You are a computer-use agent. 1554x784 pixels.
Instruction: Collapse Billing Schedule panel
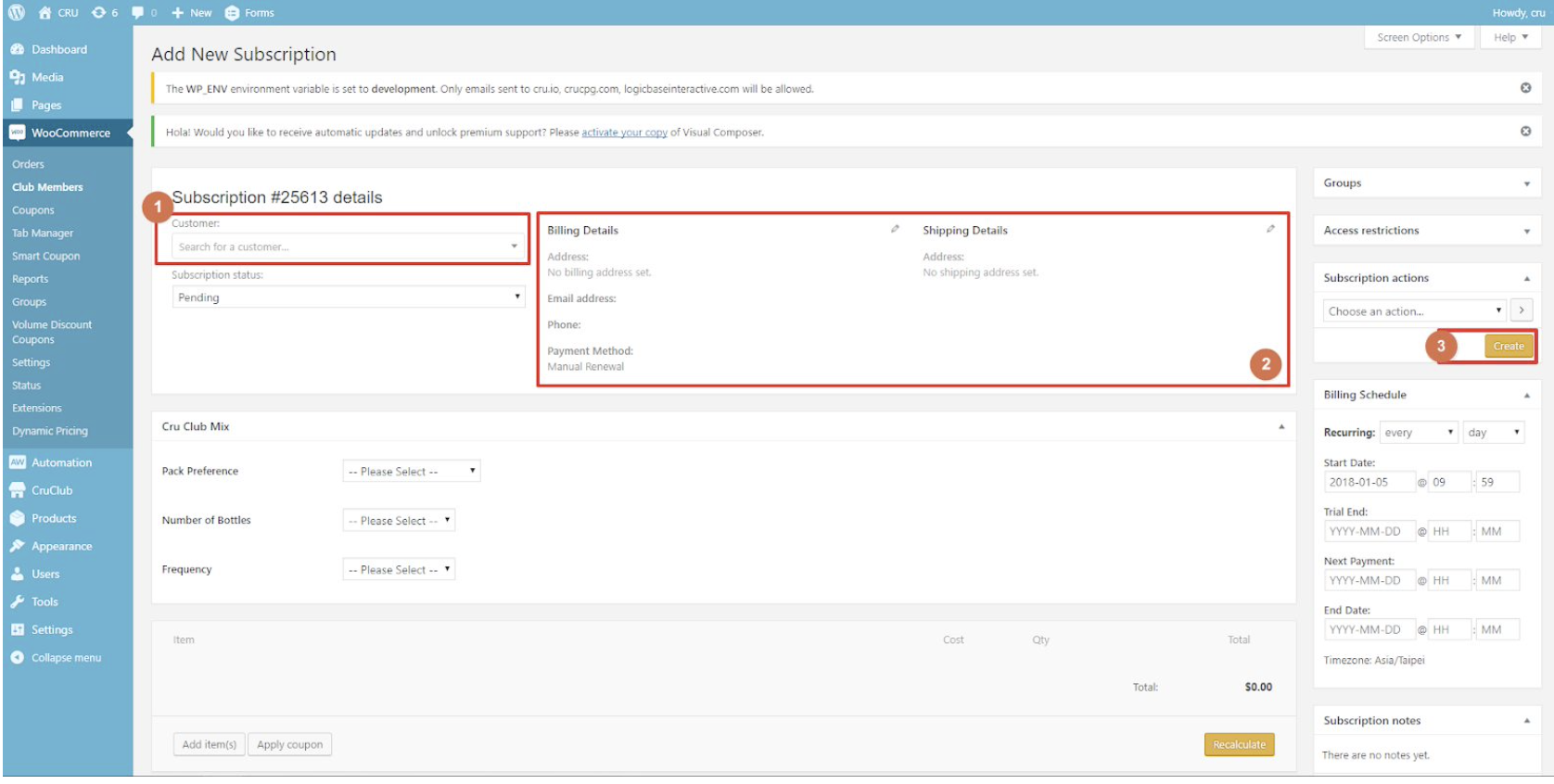(x=1526, y=395)
